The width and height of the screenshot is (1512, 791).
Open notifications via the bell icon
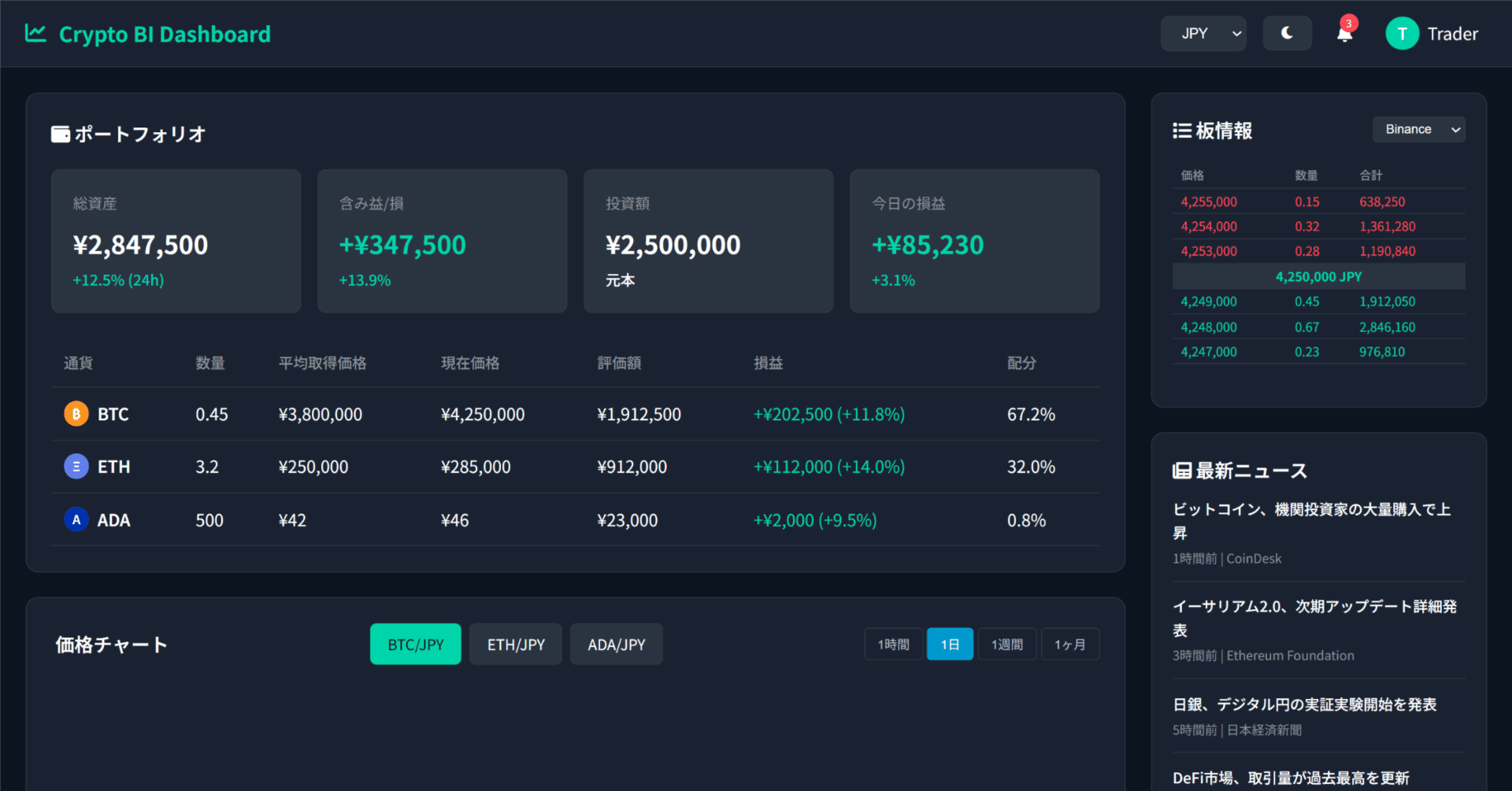[1344, 33]
